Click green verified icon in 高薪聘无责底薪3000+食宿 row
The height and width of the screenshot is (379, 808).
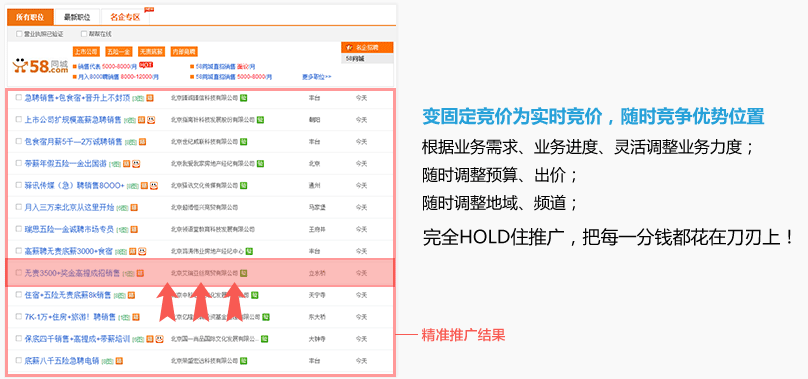[249, 251]
